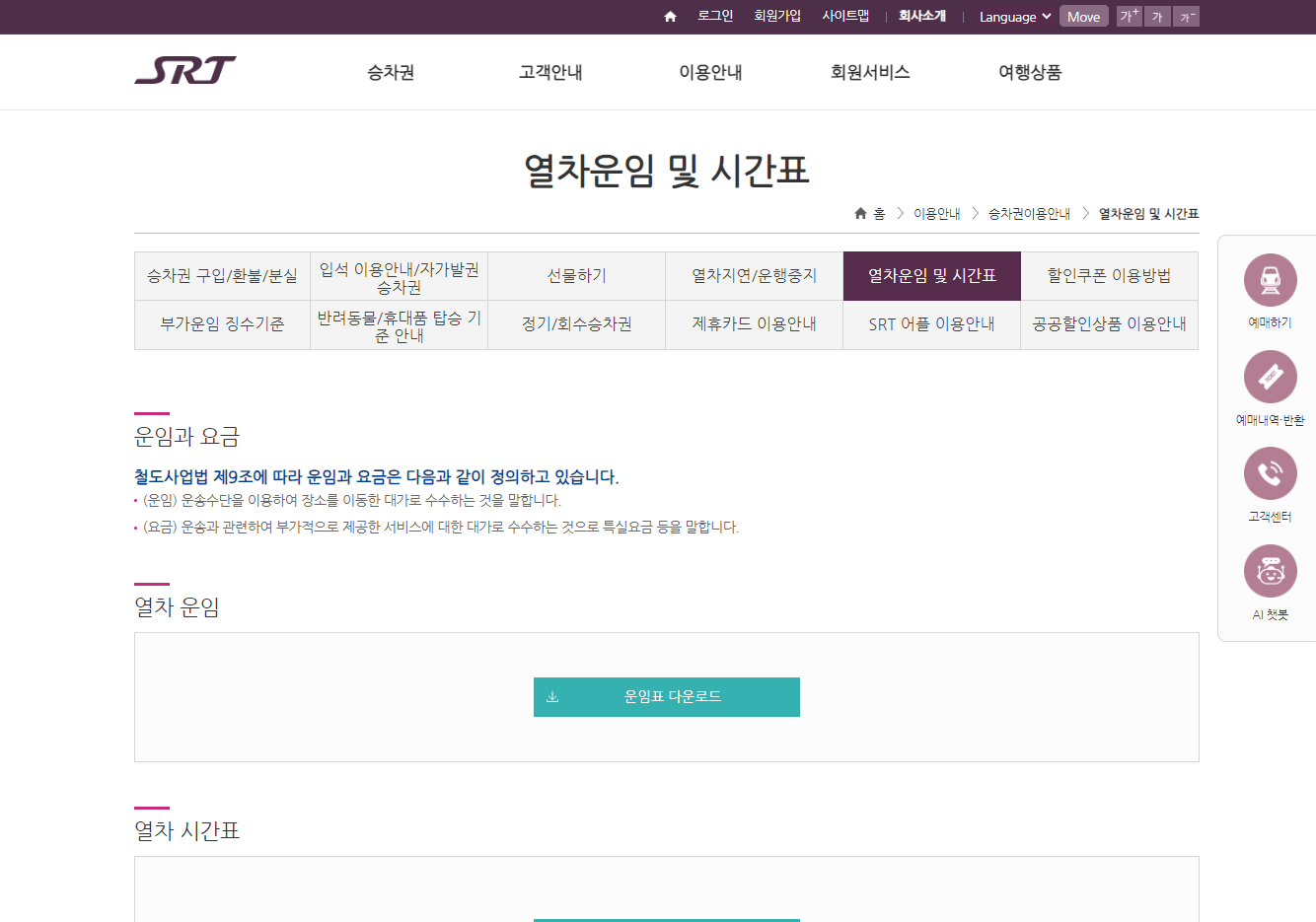Open 사이트맵 link

(845, 16)
